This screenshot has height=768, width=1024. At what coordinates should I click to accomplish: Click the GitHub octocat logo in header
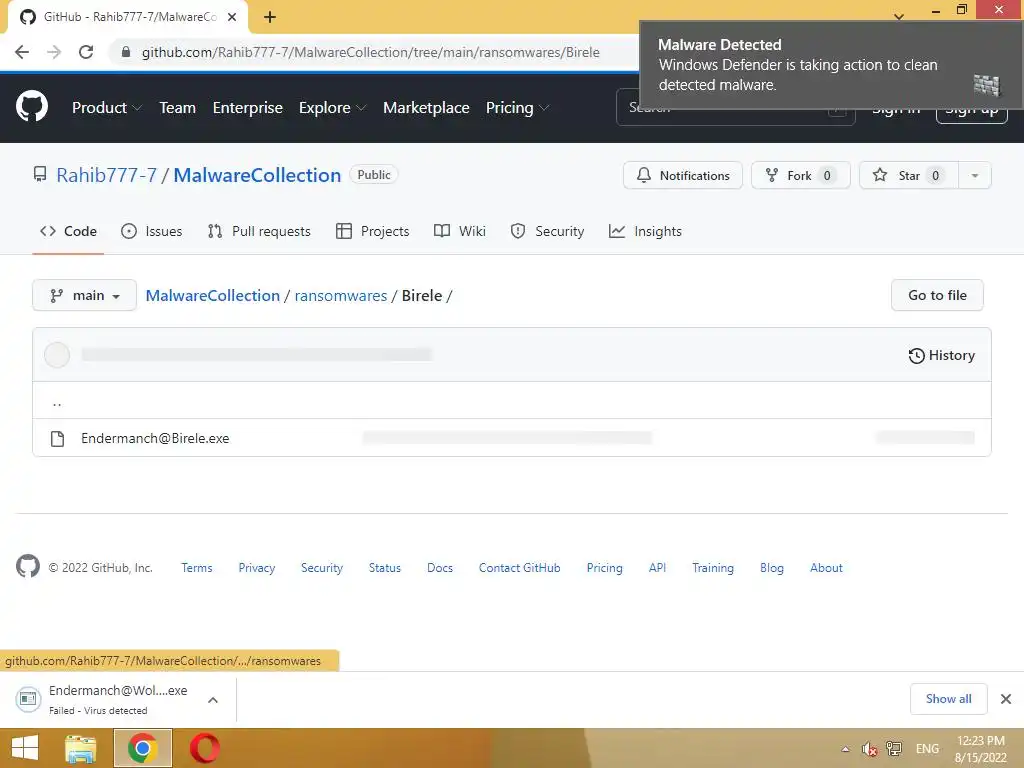31,107
